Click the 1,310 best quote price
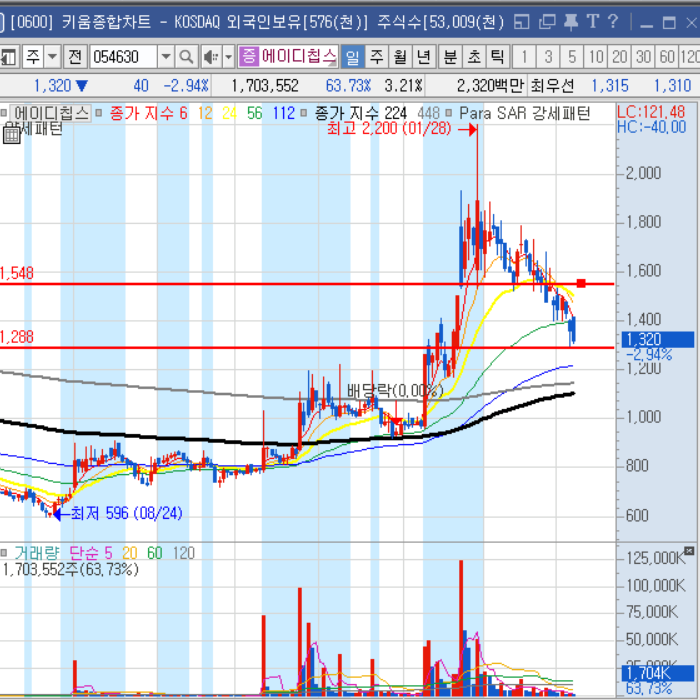This screenshot has width=700, height=700. click(x=672, y=85)
